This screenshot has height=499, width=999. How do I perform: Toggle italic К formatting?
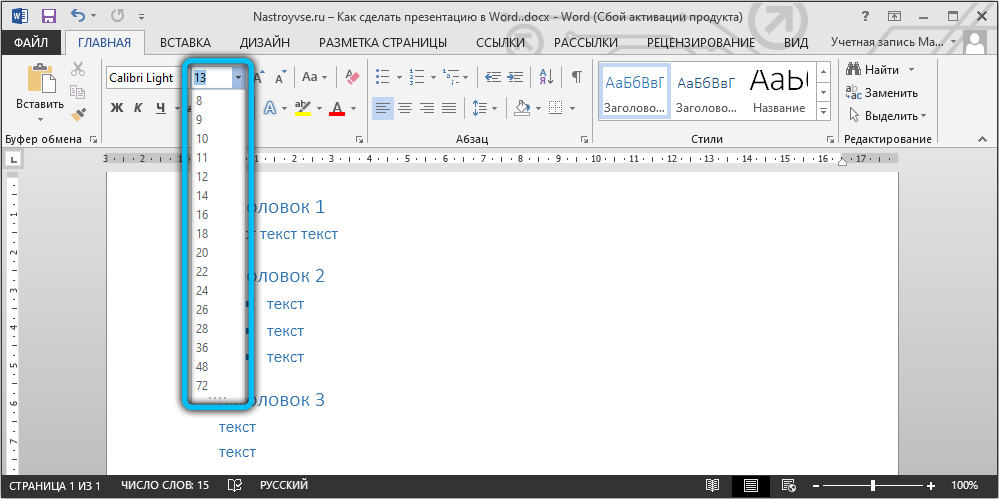pos(138,108)
